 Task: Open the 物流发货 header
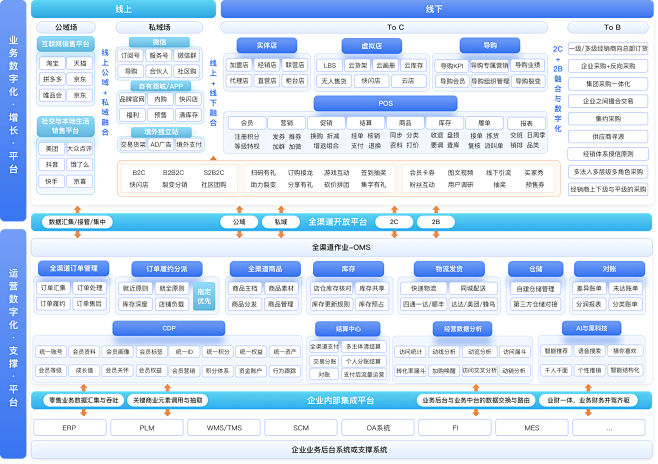coord(449,269)
